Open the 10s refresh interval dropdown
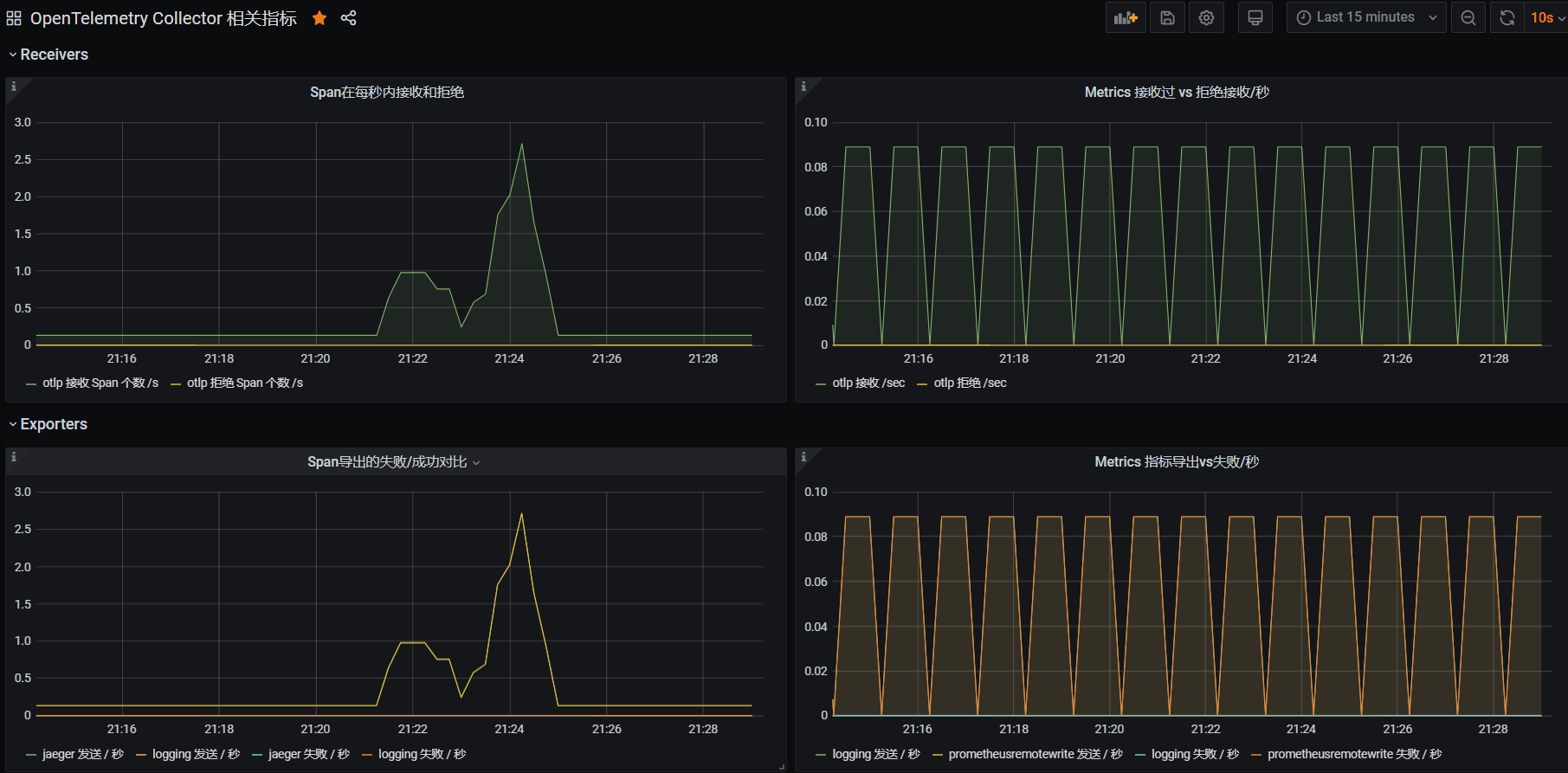 1545,17
